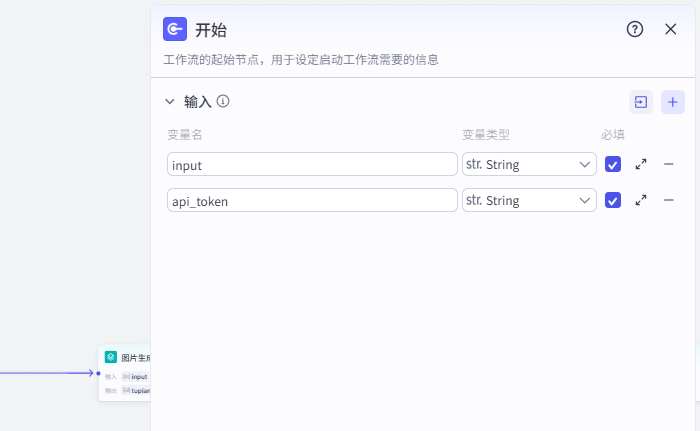
Task: Close the 开始 node settings panel
Action: [x=671, y=29]
